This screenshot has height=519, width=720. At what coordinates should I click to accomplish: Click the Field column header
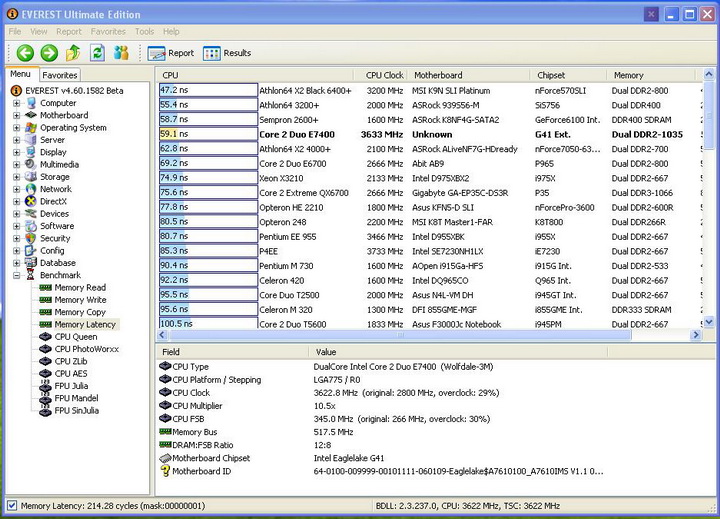[232, 352]
